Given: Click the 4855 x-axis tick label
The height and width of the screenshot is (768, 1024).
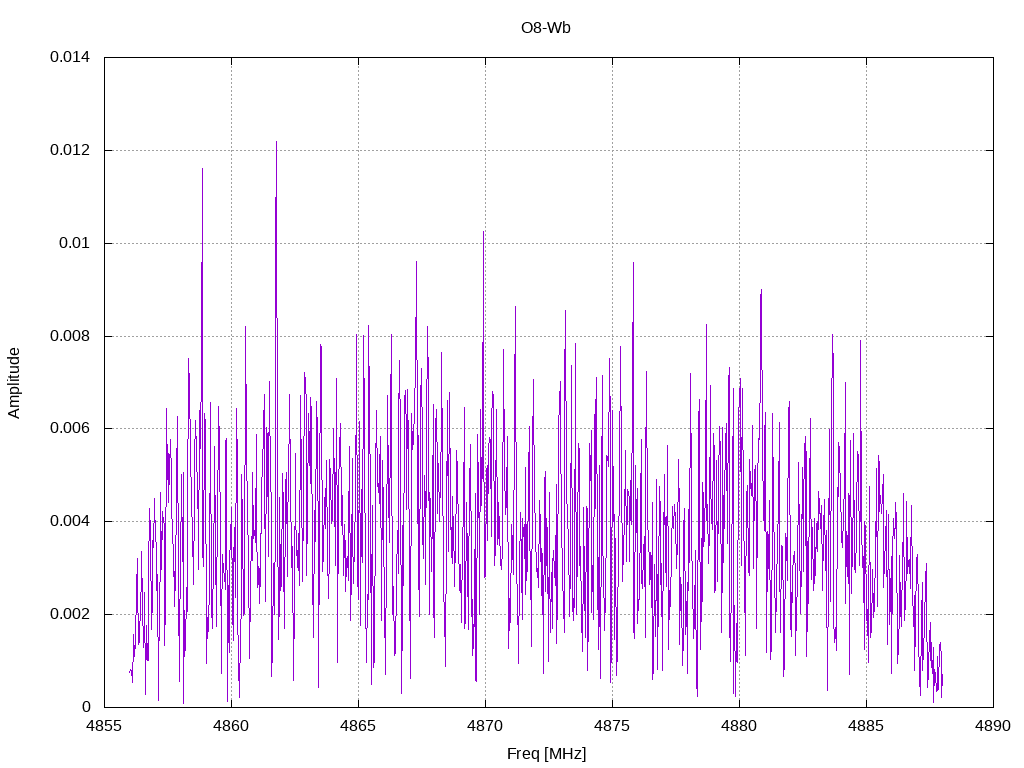Looking at the screenshot, I should (104, 726).
